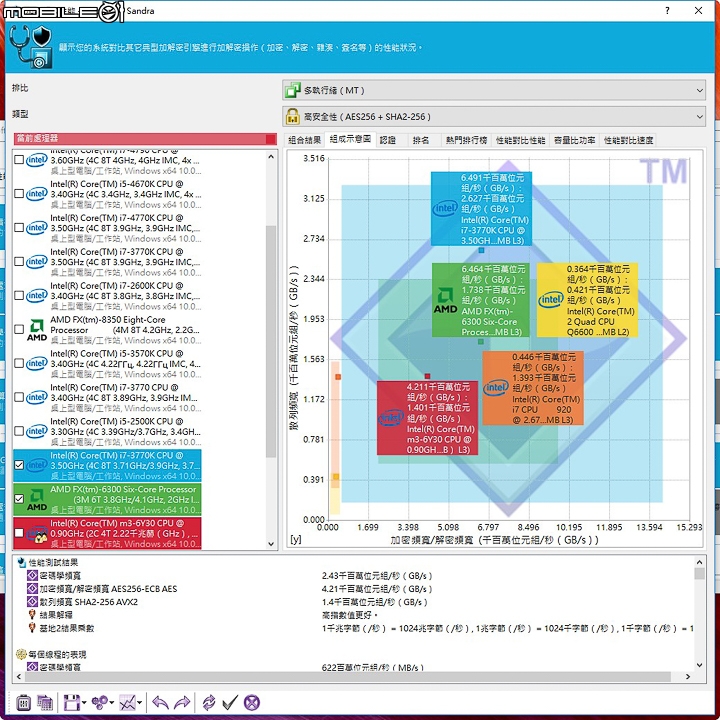Select the 基地2結果乘數 row

(67, 628)
